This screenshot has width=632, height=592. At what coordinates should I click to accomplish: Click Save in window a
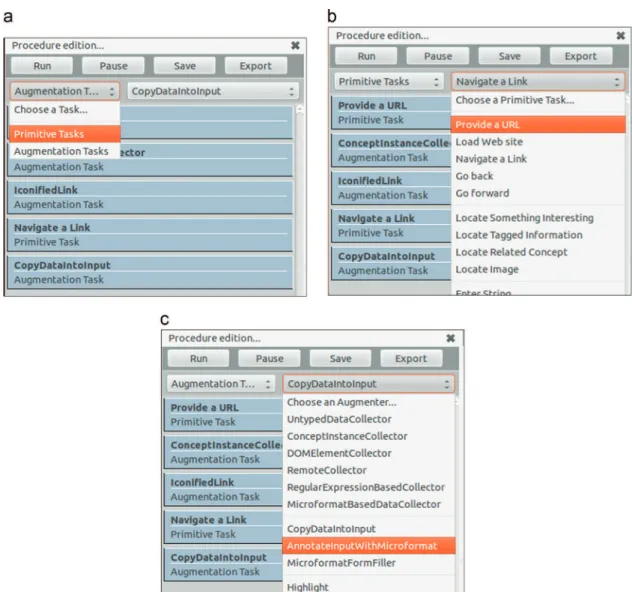pos(185,66)
